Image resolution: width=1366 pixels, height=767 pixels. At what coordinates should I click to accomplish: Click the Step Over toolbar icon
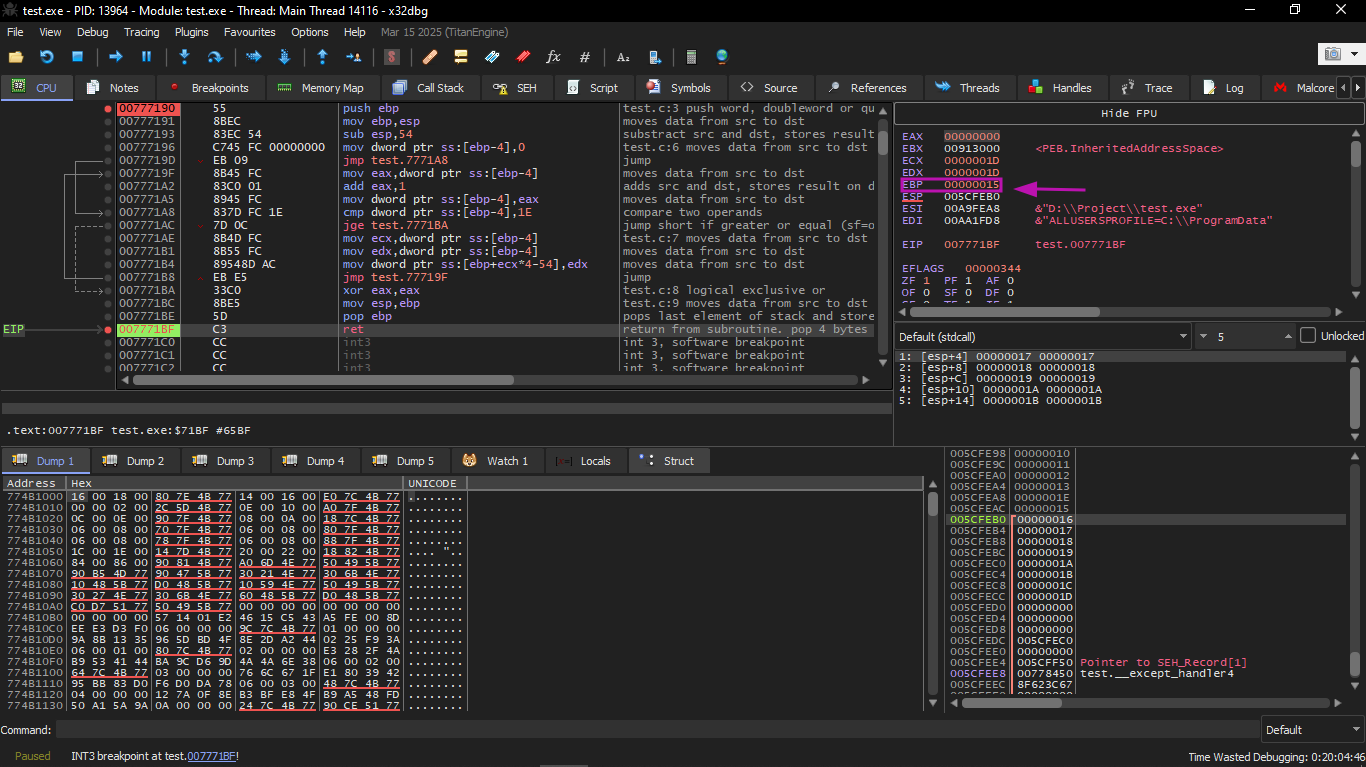pos(214,57)
